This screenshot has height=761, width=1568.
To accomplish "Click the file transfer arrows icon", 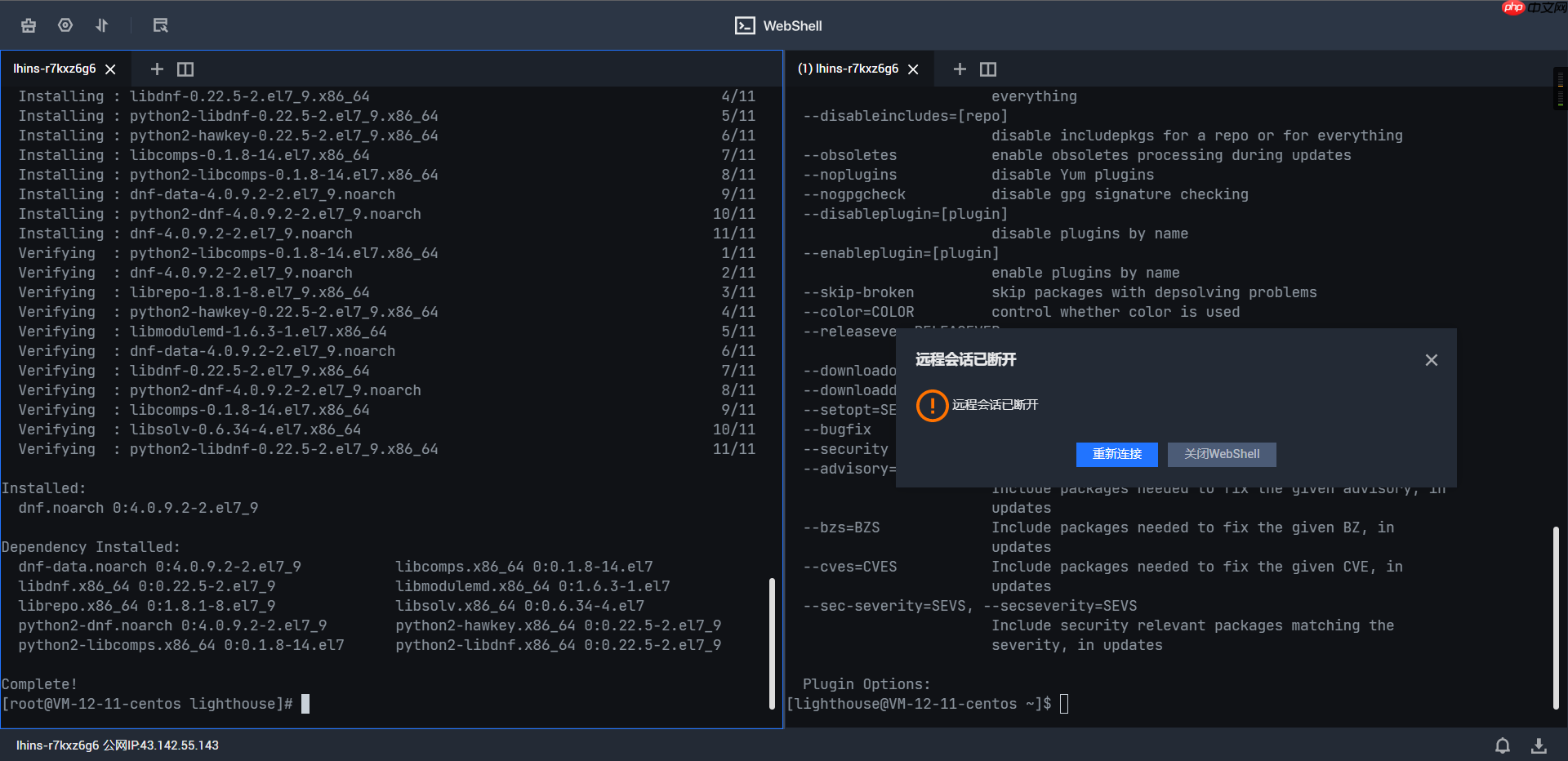I will [102, 25].
